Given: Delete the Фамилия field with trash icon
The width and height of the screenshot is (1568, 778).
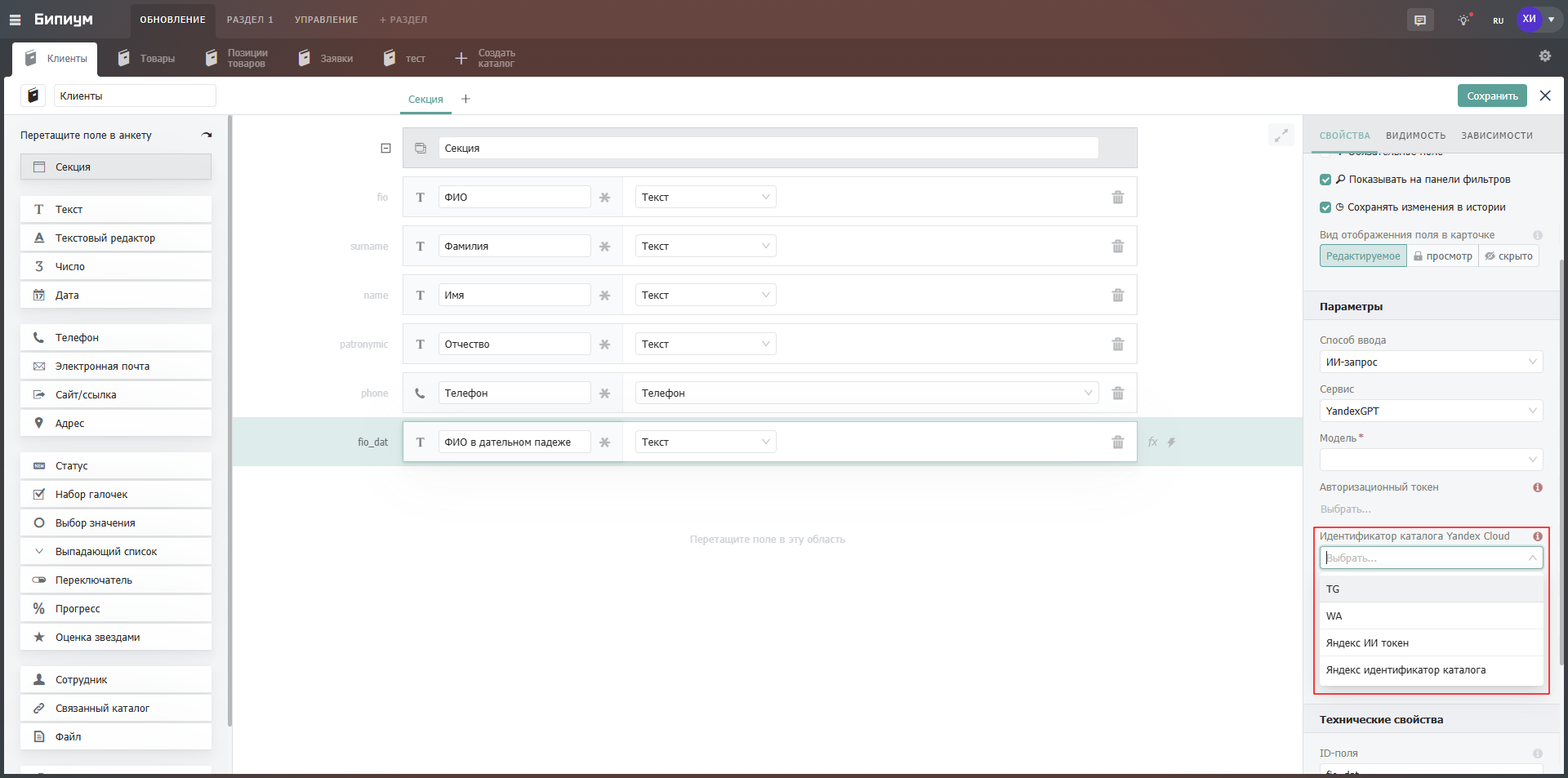Looking at the screenshot, I should pyautogui.click(x=1117, y=247).
